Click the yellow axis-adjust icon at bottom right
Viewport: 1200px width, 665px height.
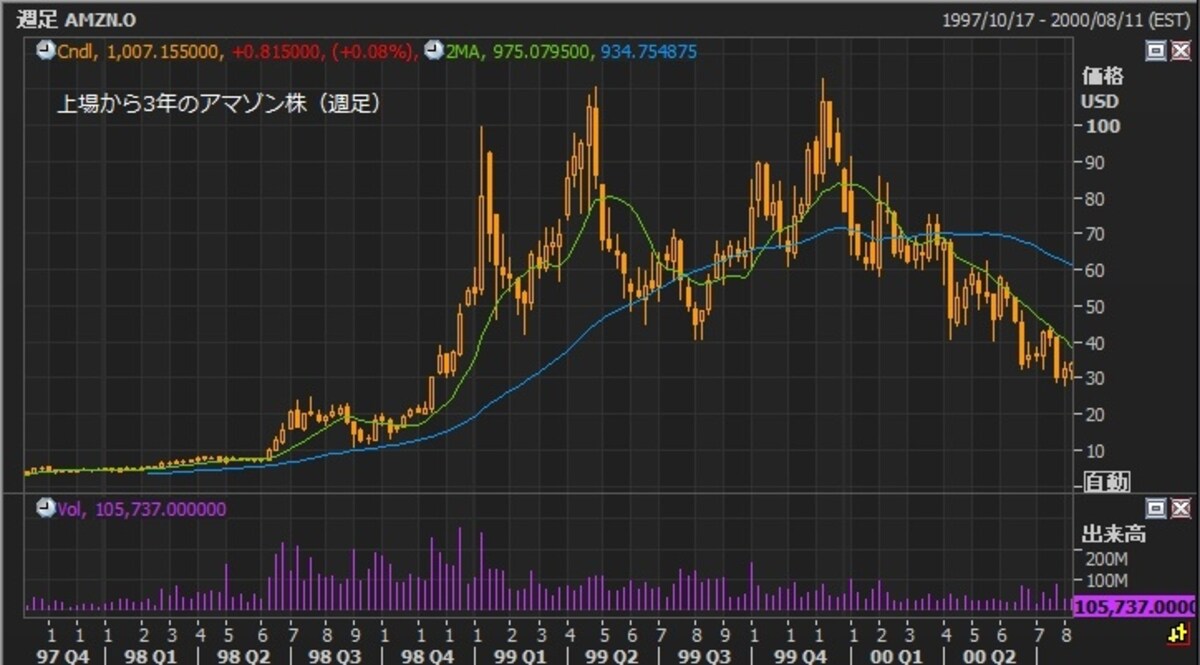click(x=1178, y=633)
